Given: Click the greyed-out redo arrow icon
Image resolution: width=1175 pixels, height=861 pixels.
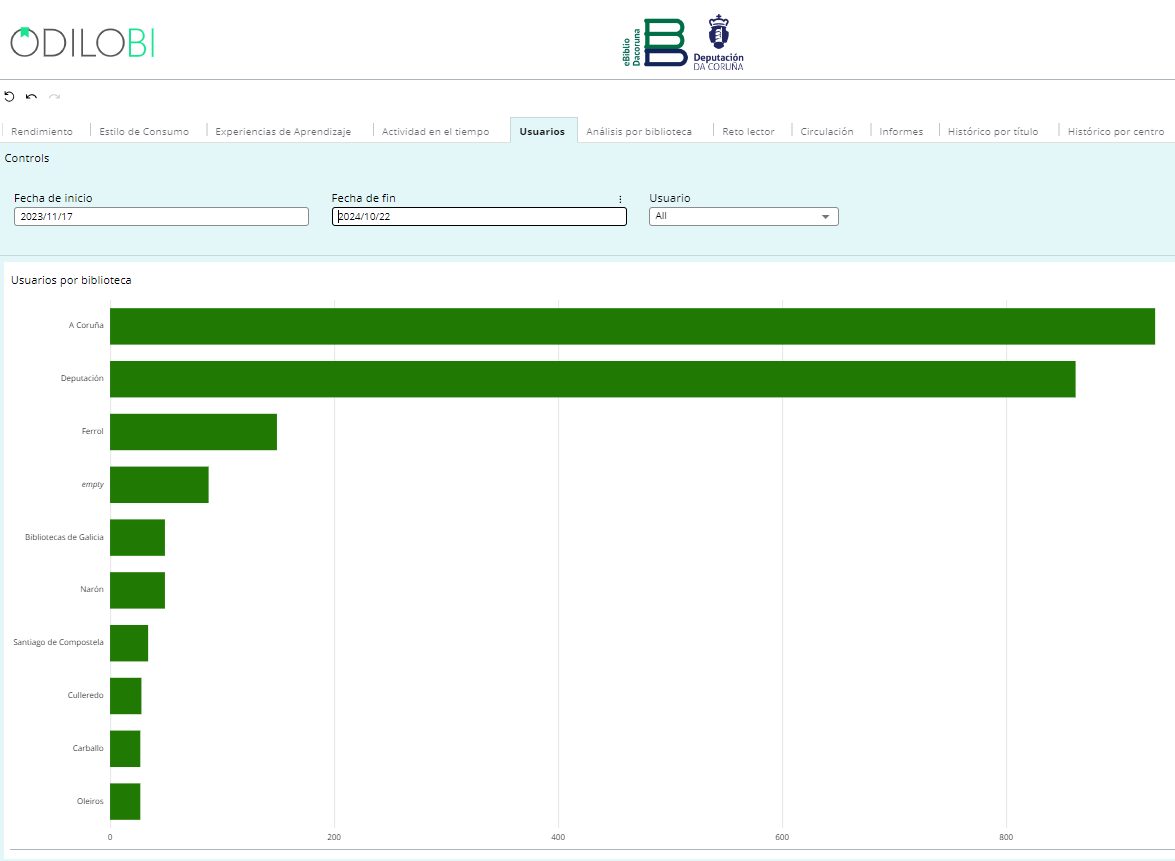Looking at the screenshot, I should (x=55, y=97).
